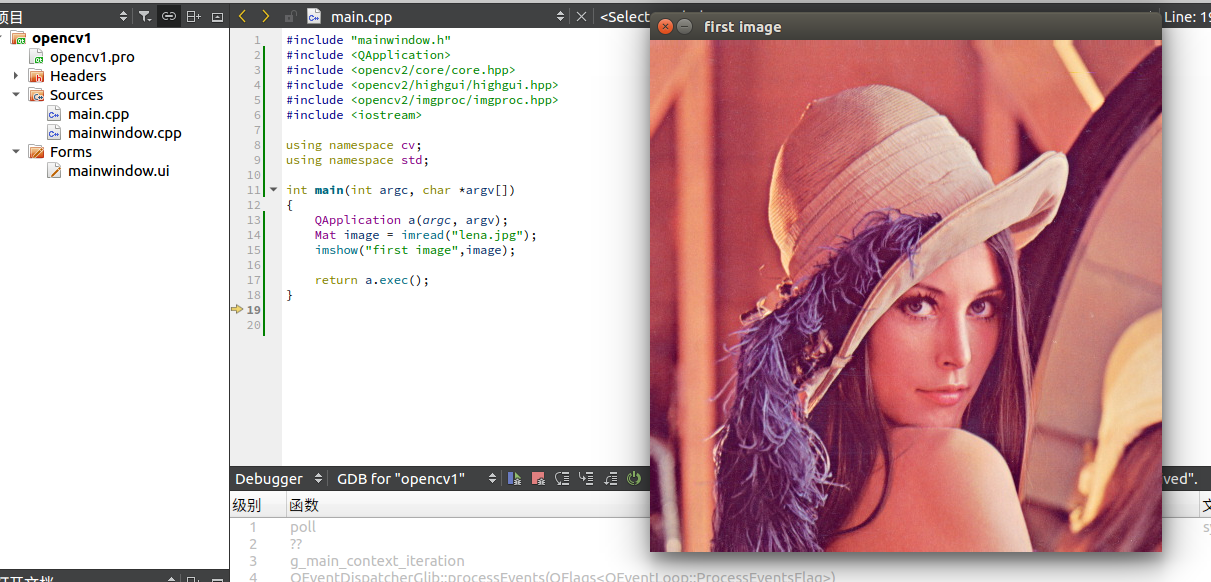The width and height of the screenshot is (1211, 582).
Task: Collapse the opencv1 project node
Action: click(3, 38)
